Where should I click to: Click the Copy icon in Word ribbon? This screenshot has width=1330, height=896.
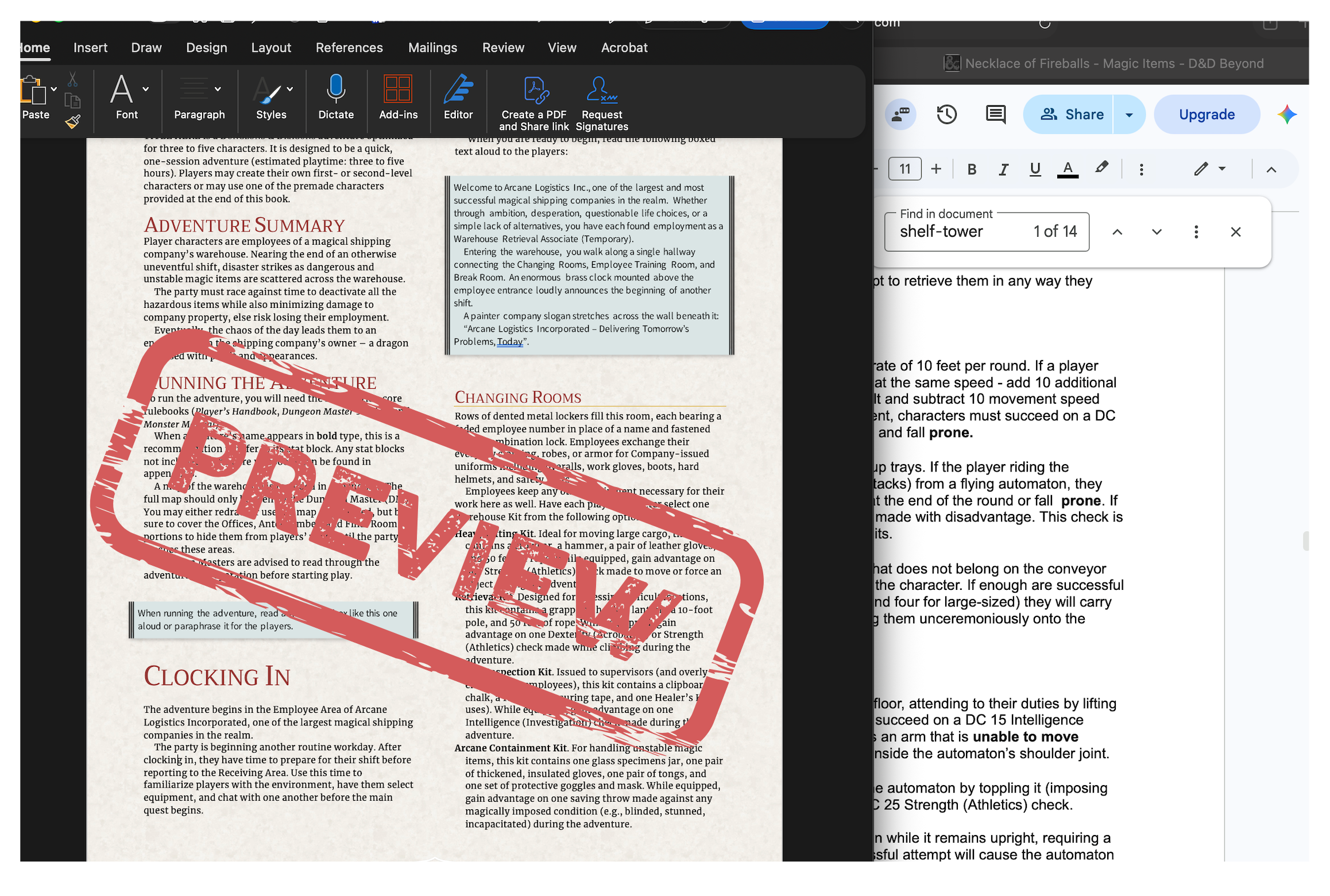(72, 101)
